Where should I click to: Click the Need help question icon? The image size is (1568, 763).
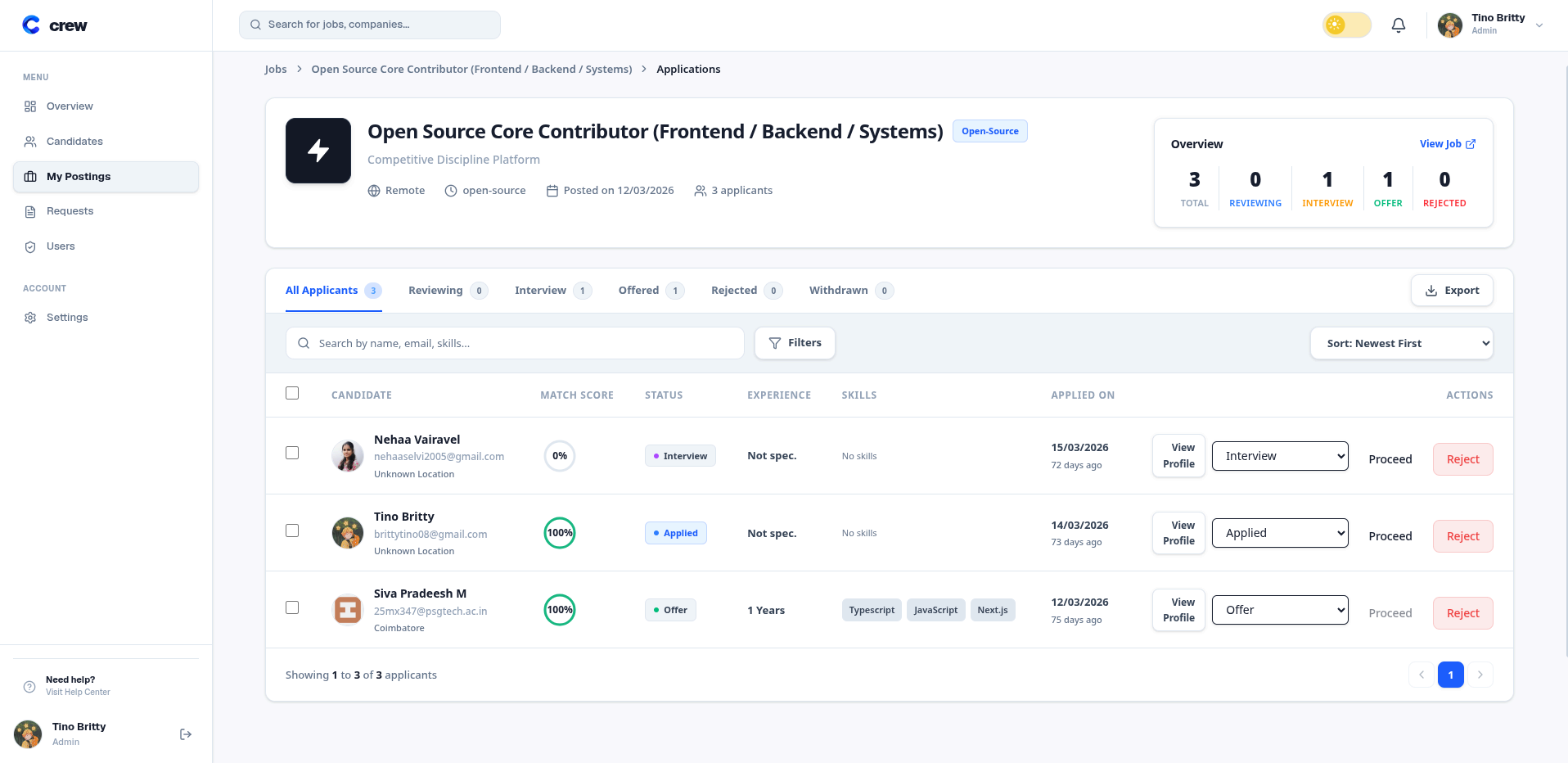[x=29, y=686]
